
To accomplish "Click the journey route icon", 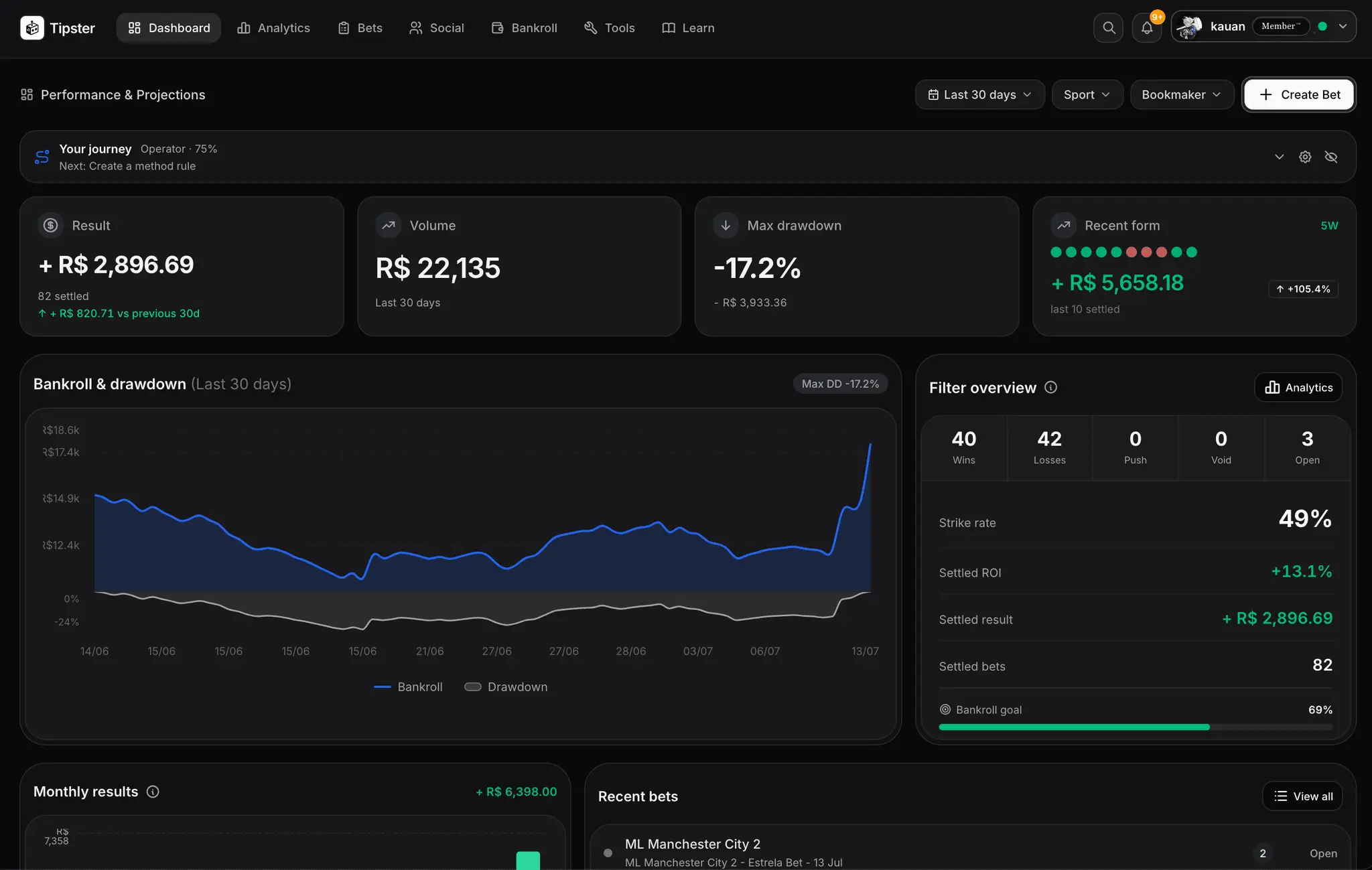I will pyautogui.click(x=42, y=157).
